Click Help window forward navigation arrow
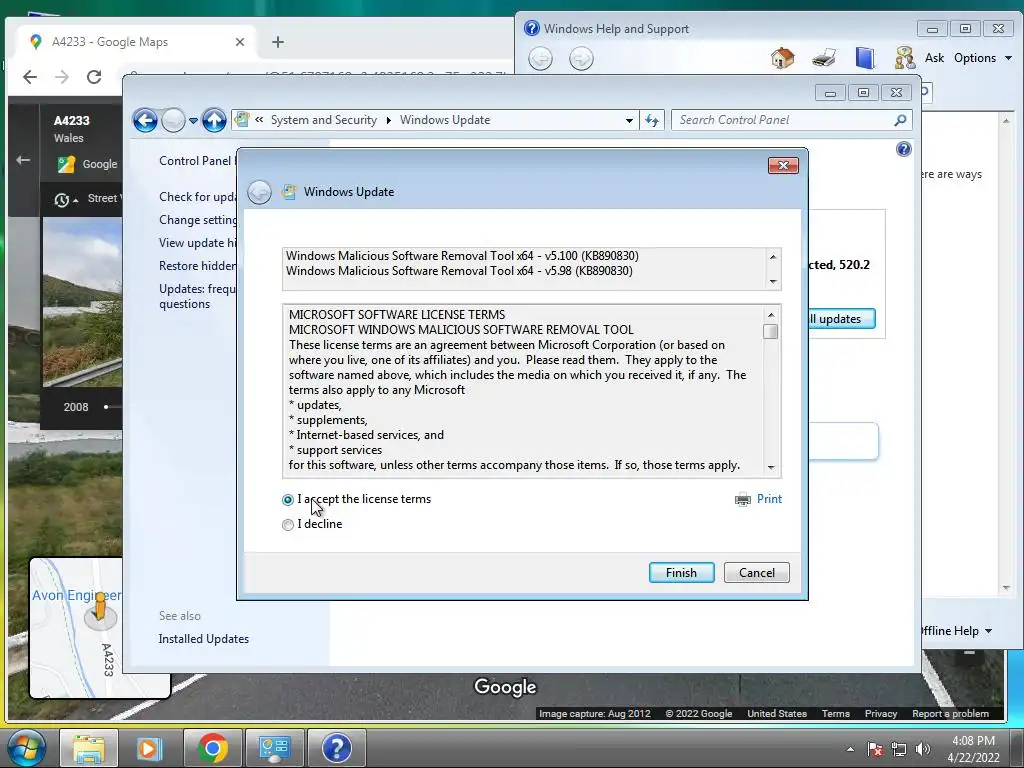 (581, 59)
